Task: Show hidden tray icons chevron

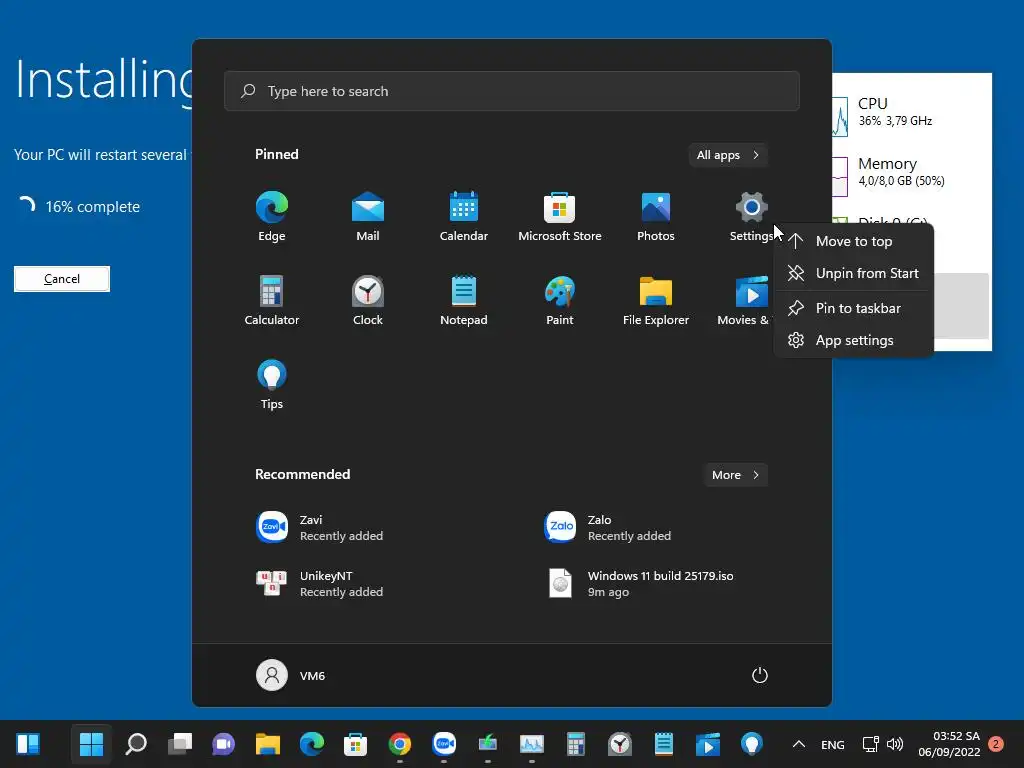Action: click(798, 744)
